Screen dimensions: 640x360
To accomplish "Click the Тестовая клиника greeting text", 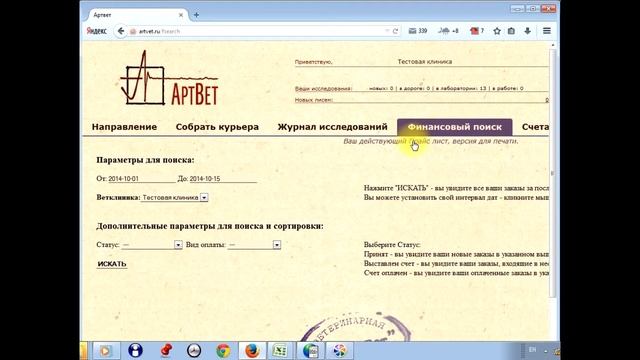I will (424, 62).
